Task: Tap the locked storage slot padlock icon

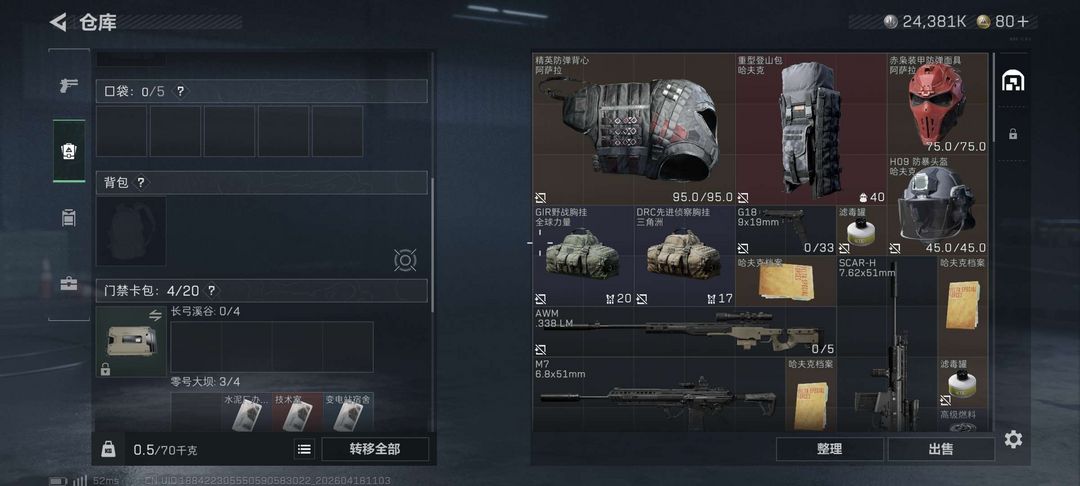Action: [x=1013, y=134]
